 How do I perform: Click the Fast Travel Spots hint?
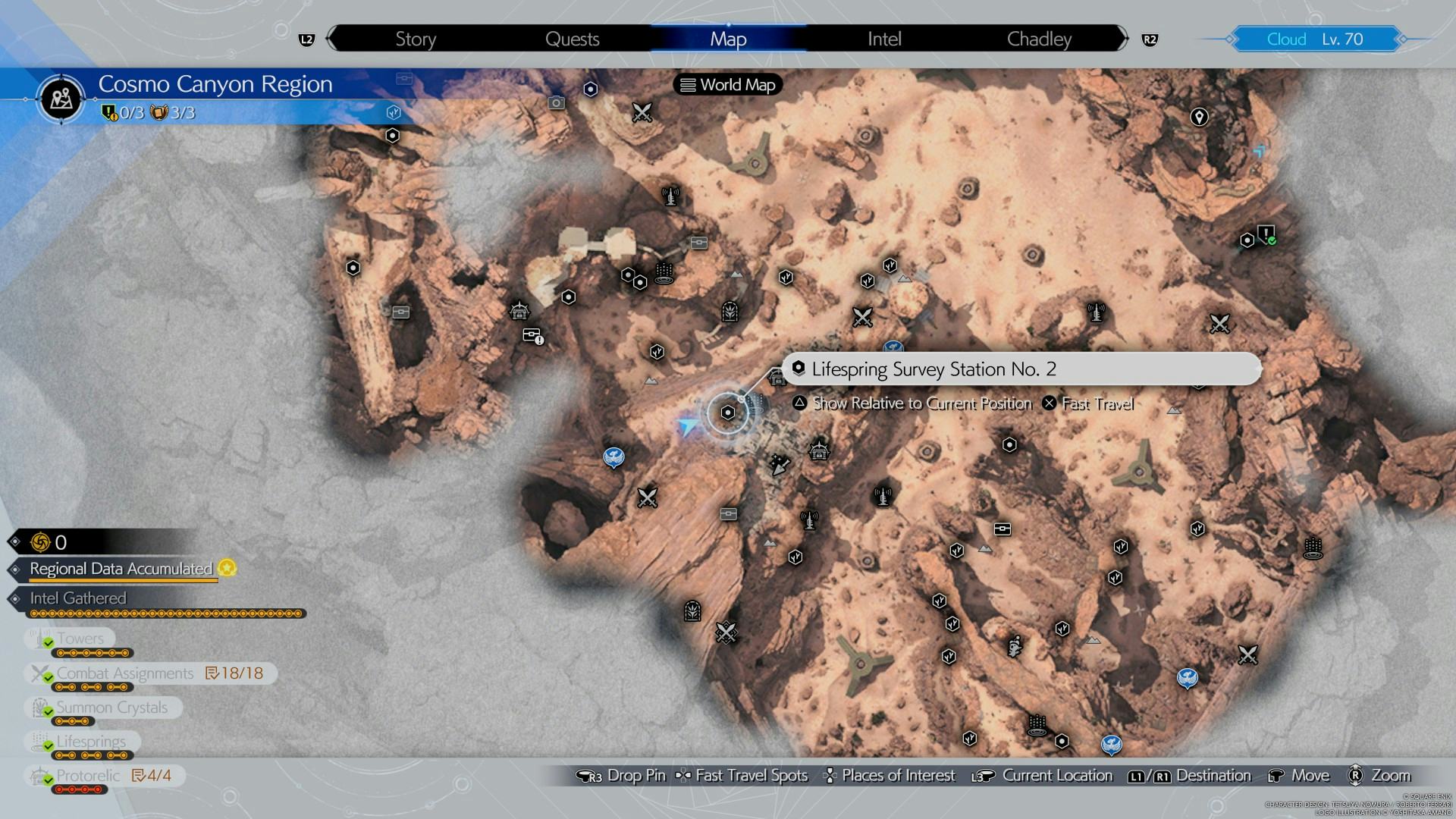(742, 776)
